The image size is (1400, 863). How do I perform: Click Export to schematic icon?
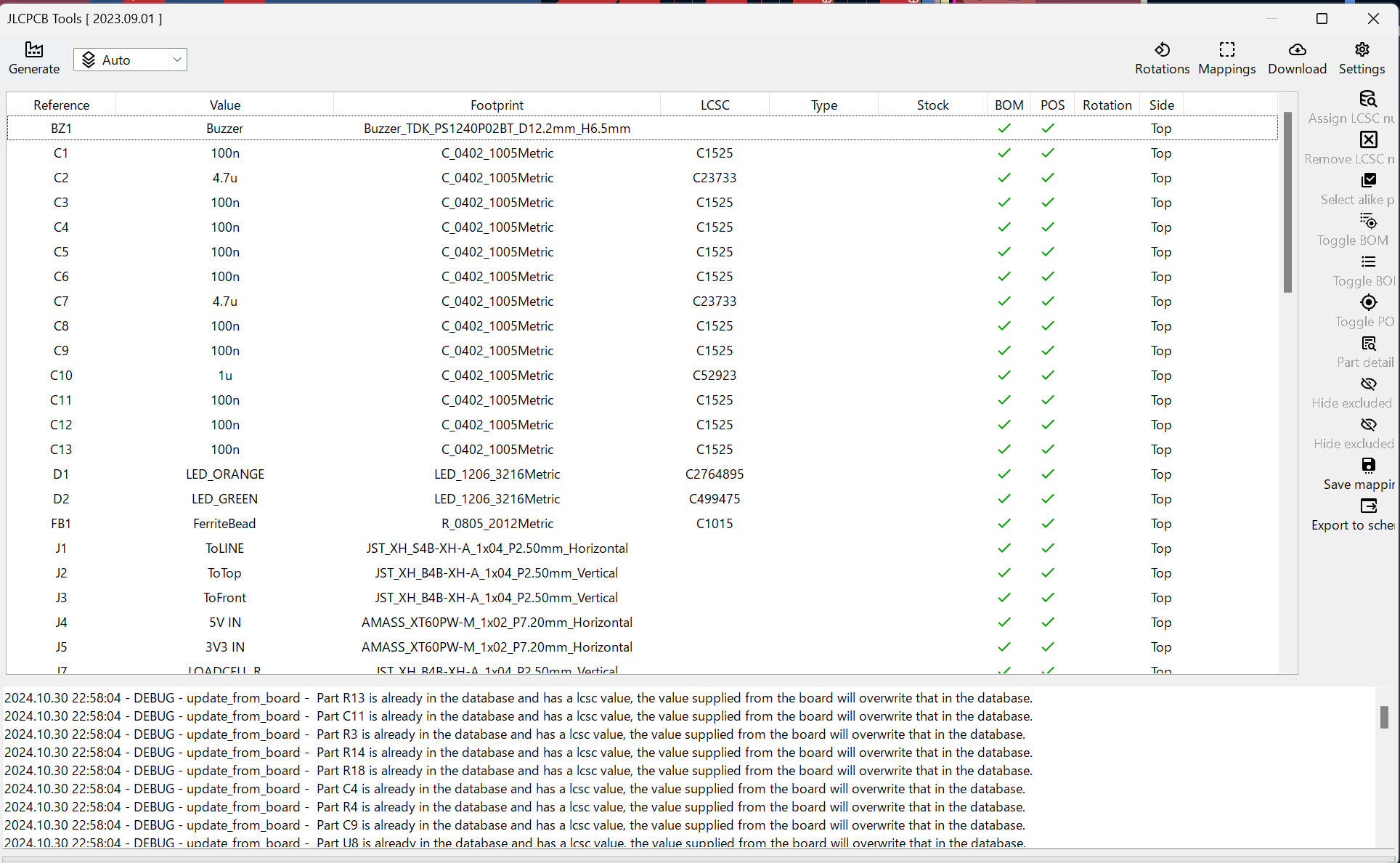(x=1368, y=506)
